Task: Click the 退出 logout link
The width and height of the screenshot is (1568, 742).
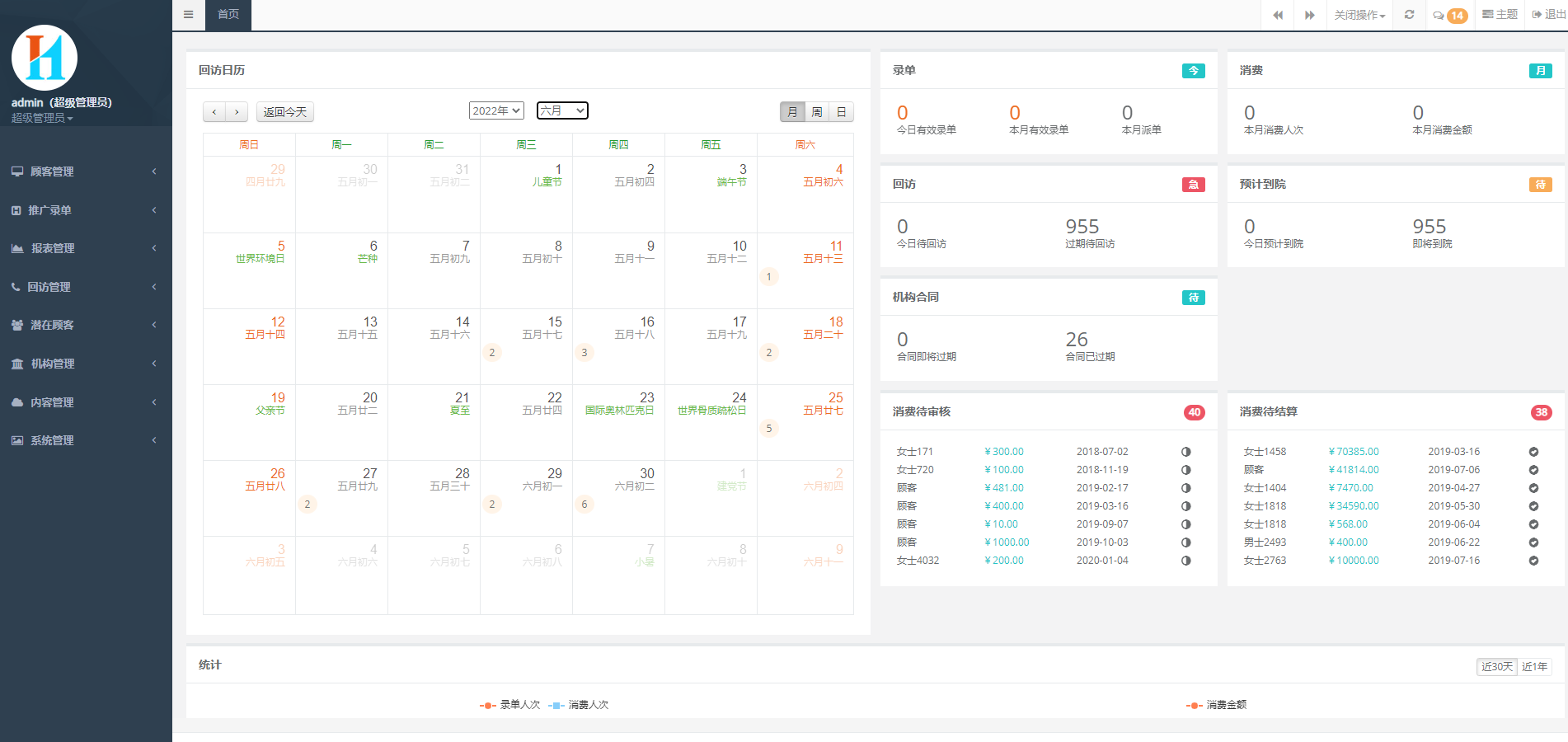Action: (x=1549, y=15)
